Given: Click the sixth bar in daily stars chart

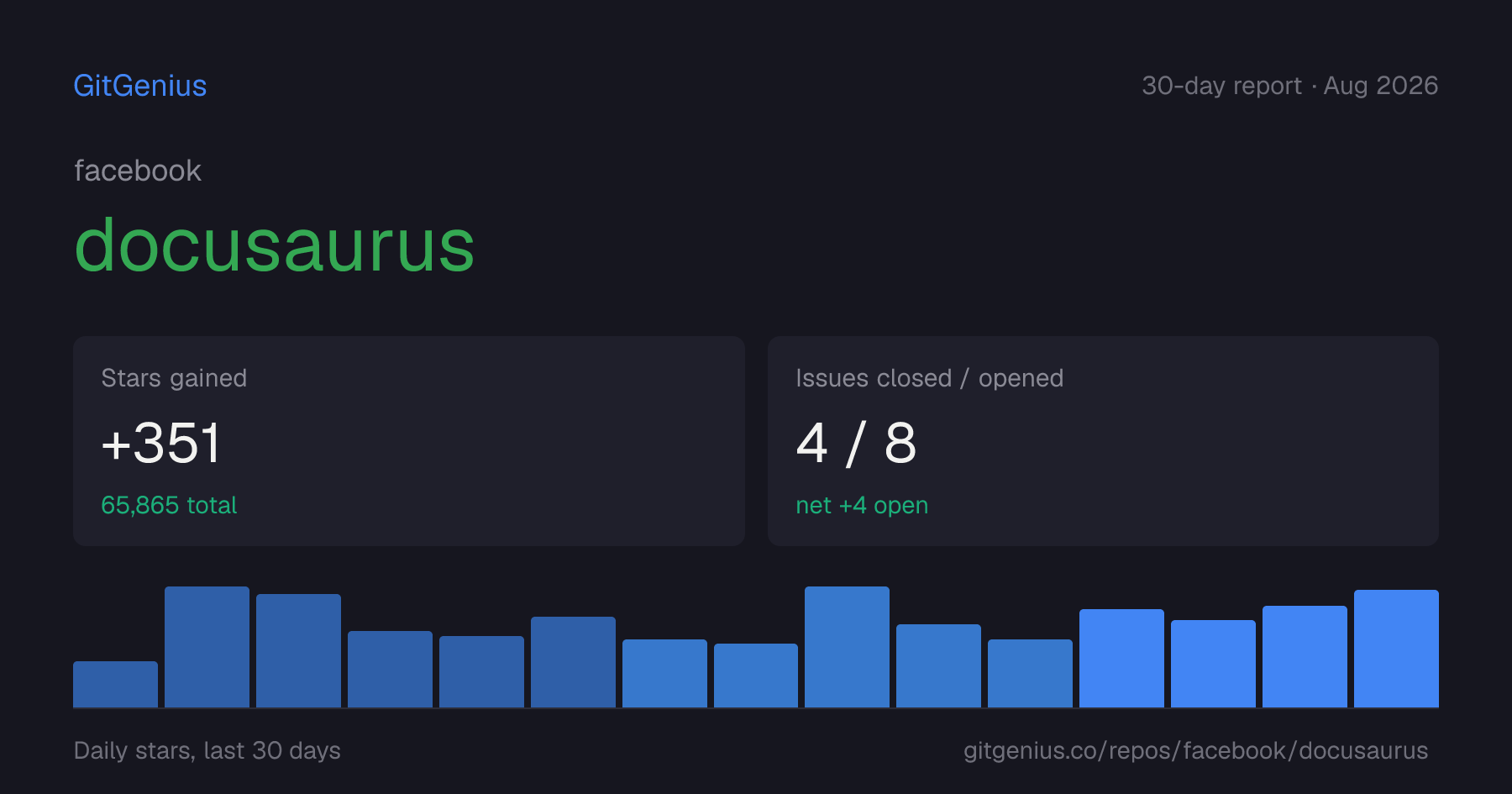Looking at the screenshot, I should pyautogui.click(x=573, y=662).
